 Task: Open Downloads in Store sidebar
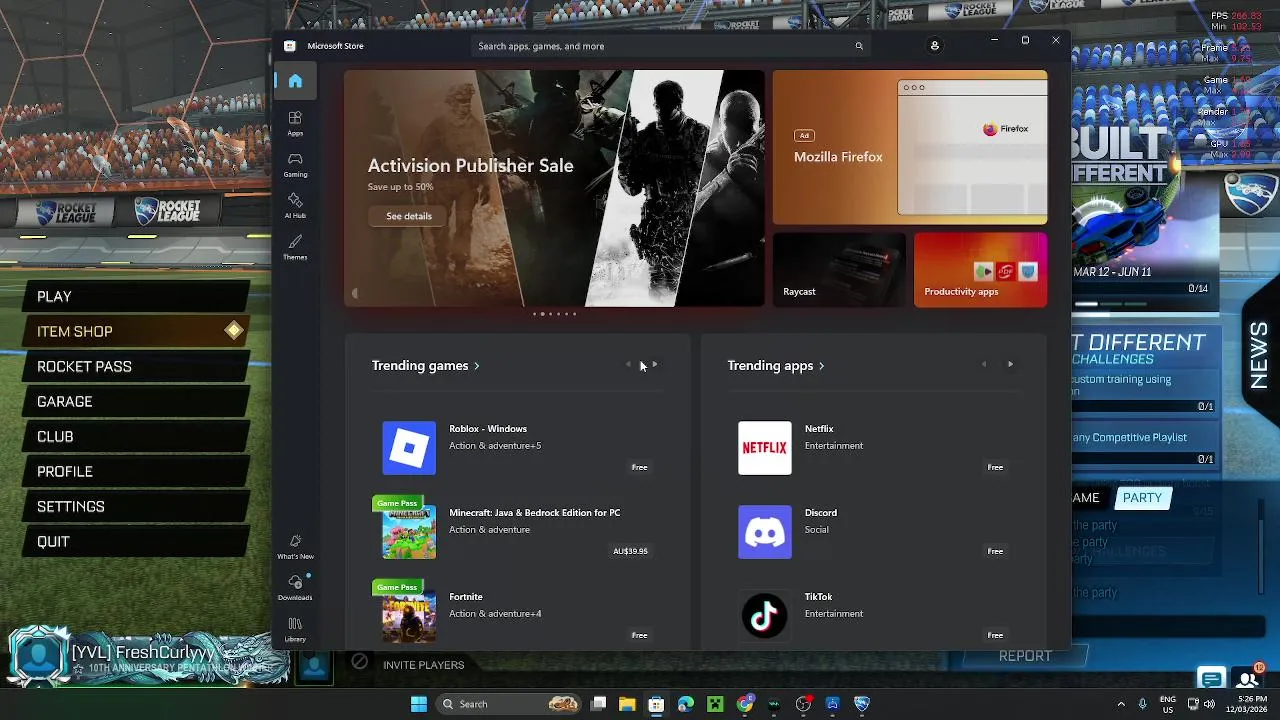(295, 588)
